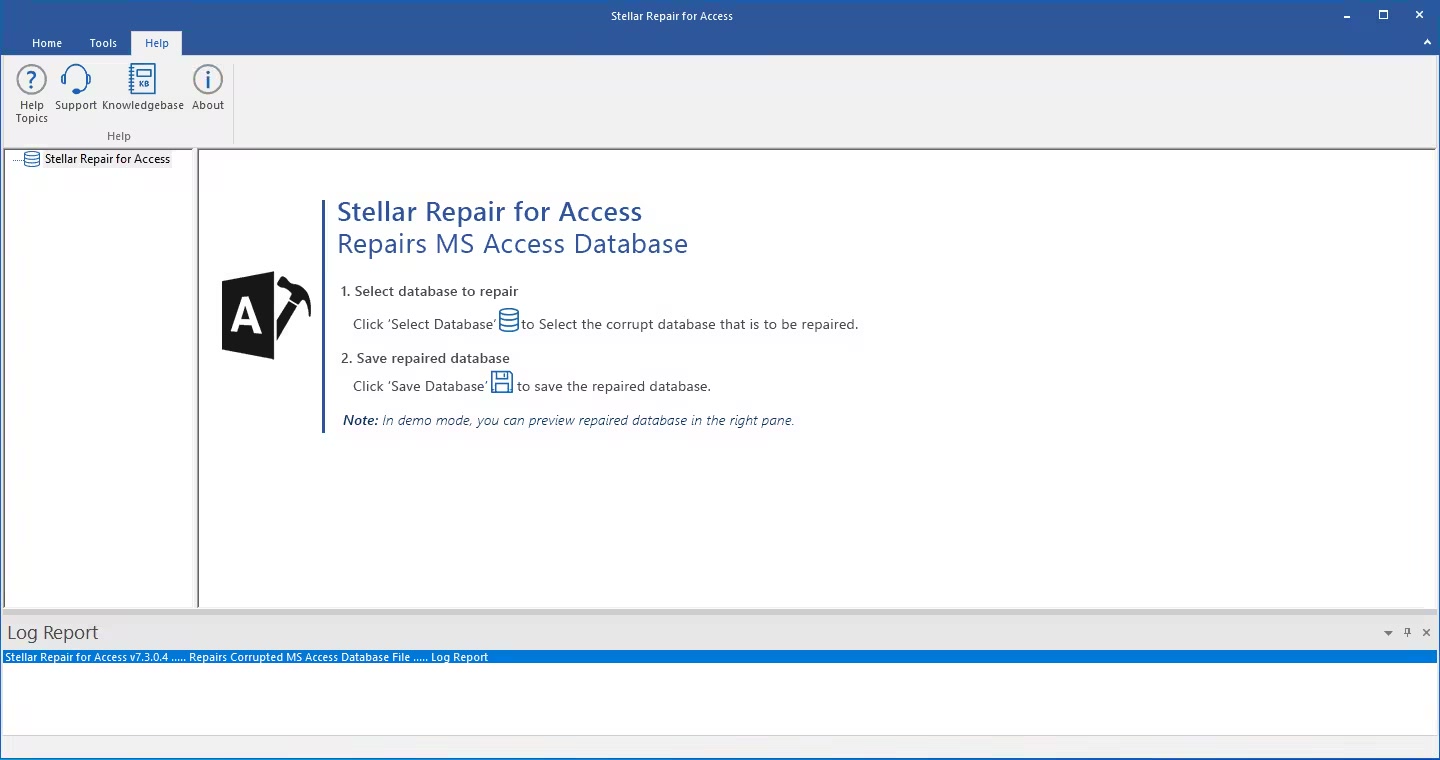Click the Select Database icon in the instructions
The image size is (1440, 760).
(x=508, y=321)
